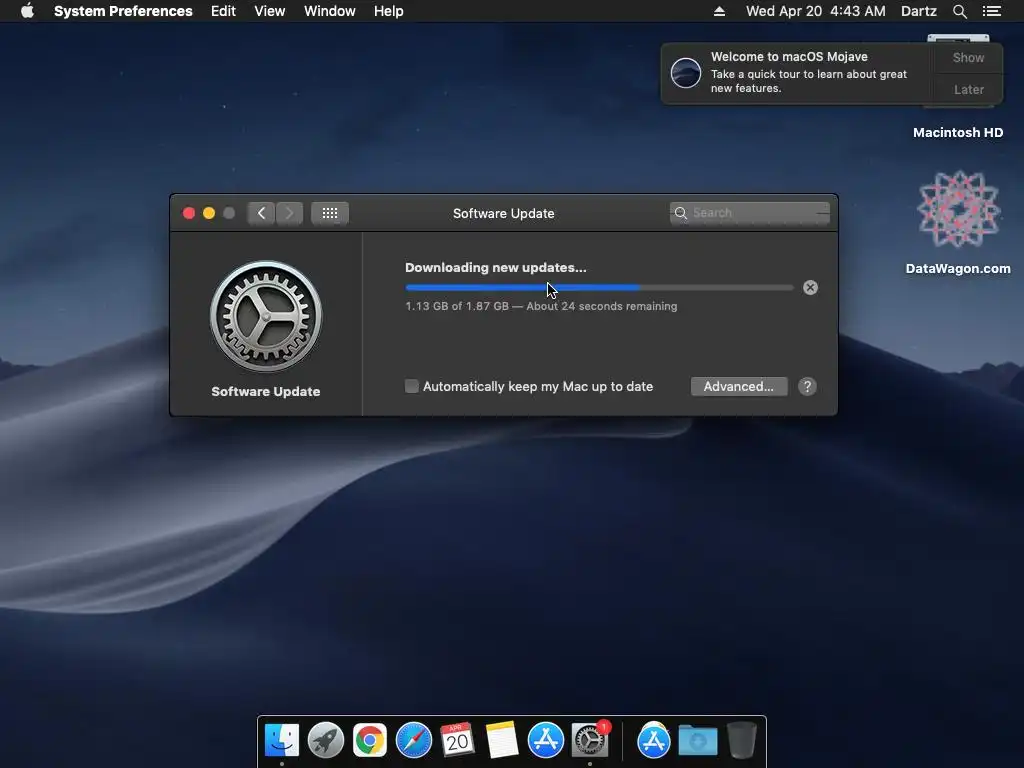Click the Search field in Software Update

tap(750, 213)
